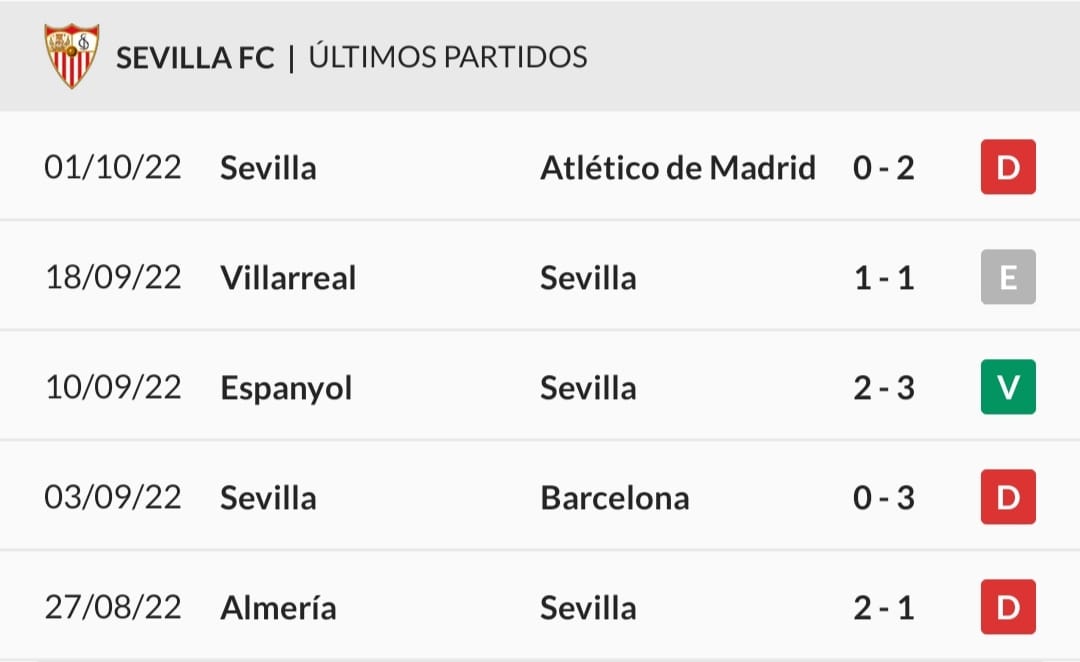Open the Villarreal team link
Viewport: 1080px width, 662px height.
click(x=288, y=278)
